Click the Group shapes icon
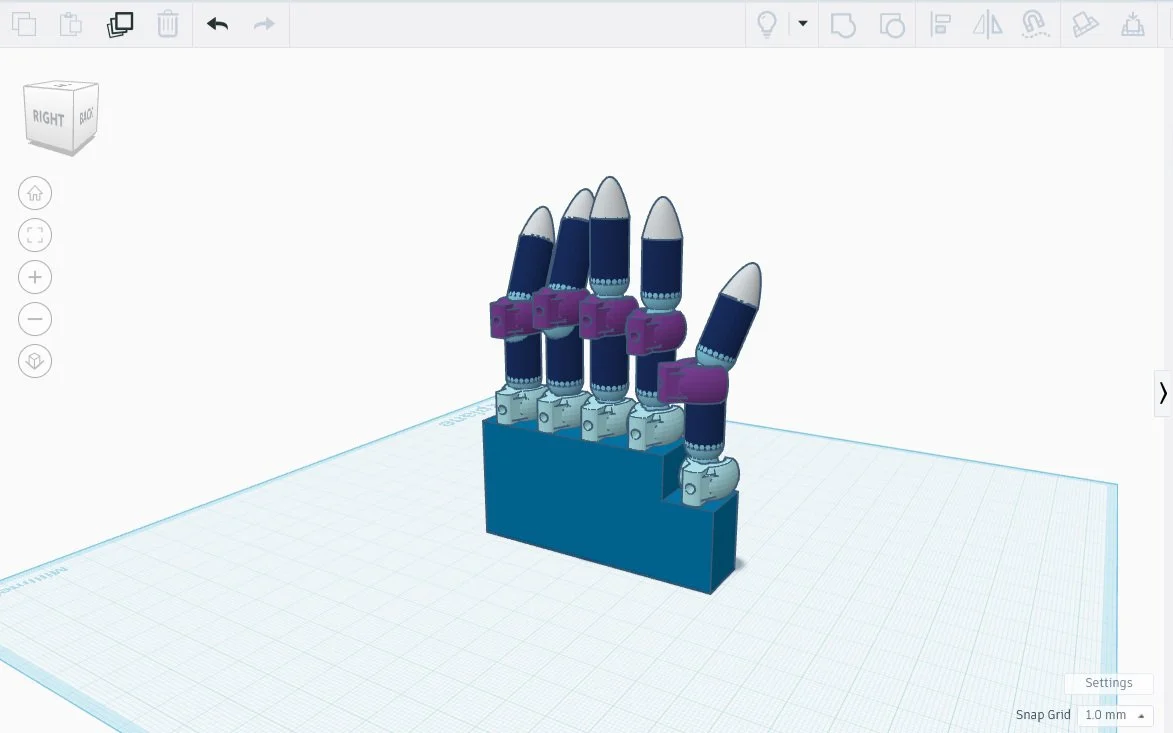Screen dimensions: 1173x733 843,25
